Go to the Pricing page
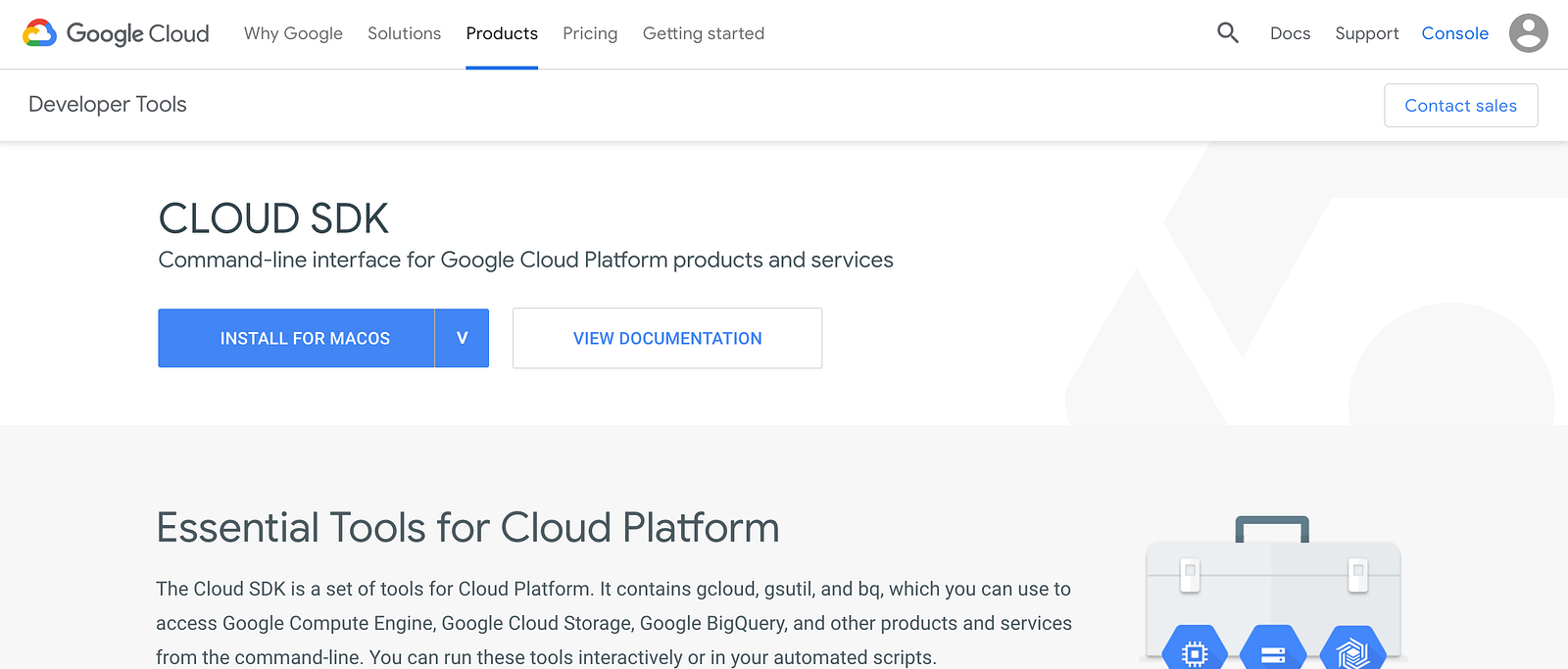Viewport: 1568px width, 669px height. pyautogui.click(x=590, y=33)
